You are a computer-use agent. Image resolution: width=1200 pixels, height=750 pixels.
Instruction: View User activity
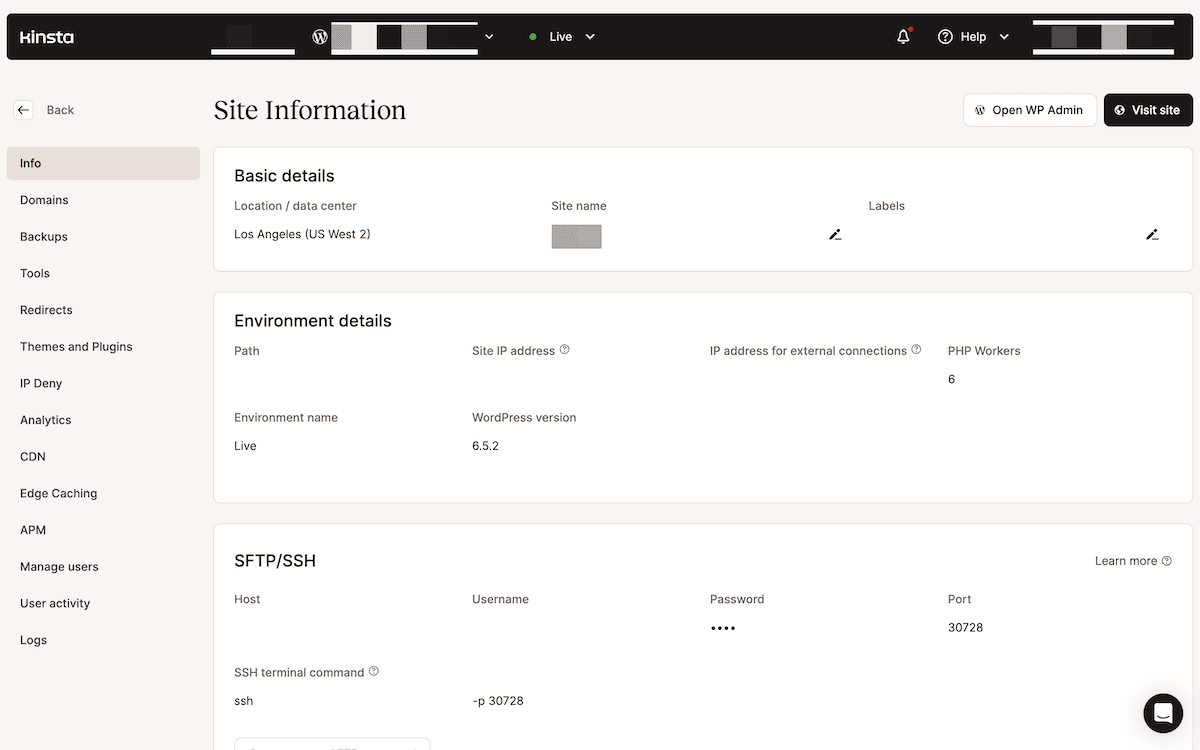[103, 603]
